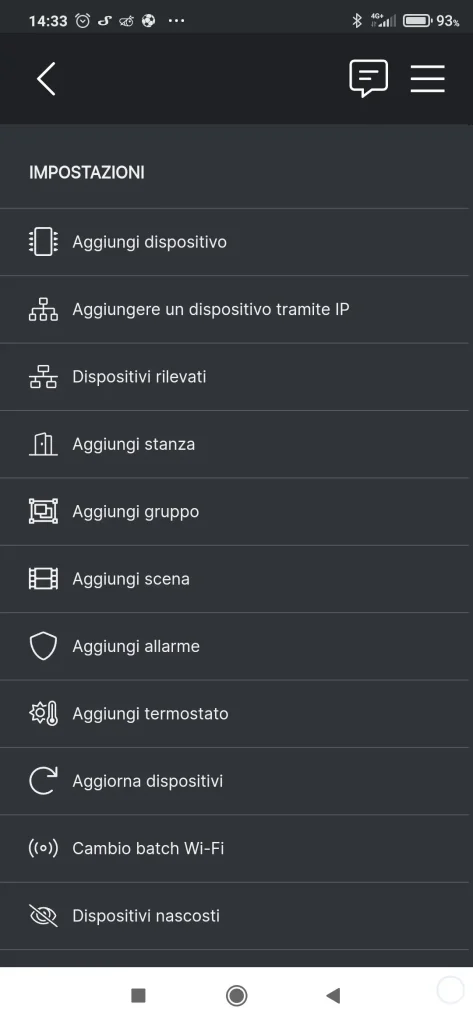Tap the refresh icon for Aggiorna dispositivi
Viewport: 473px width, 1024px height.
point(43,780)
